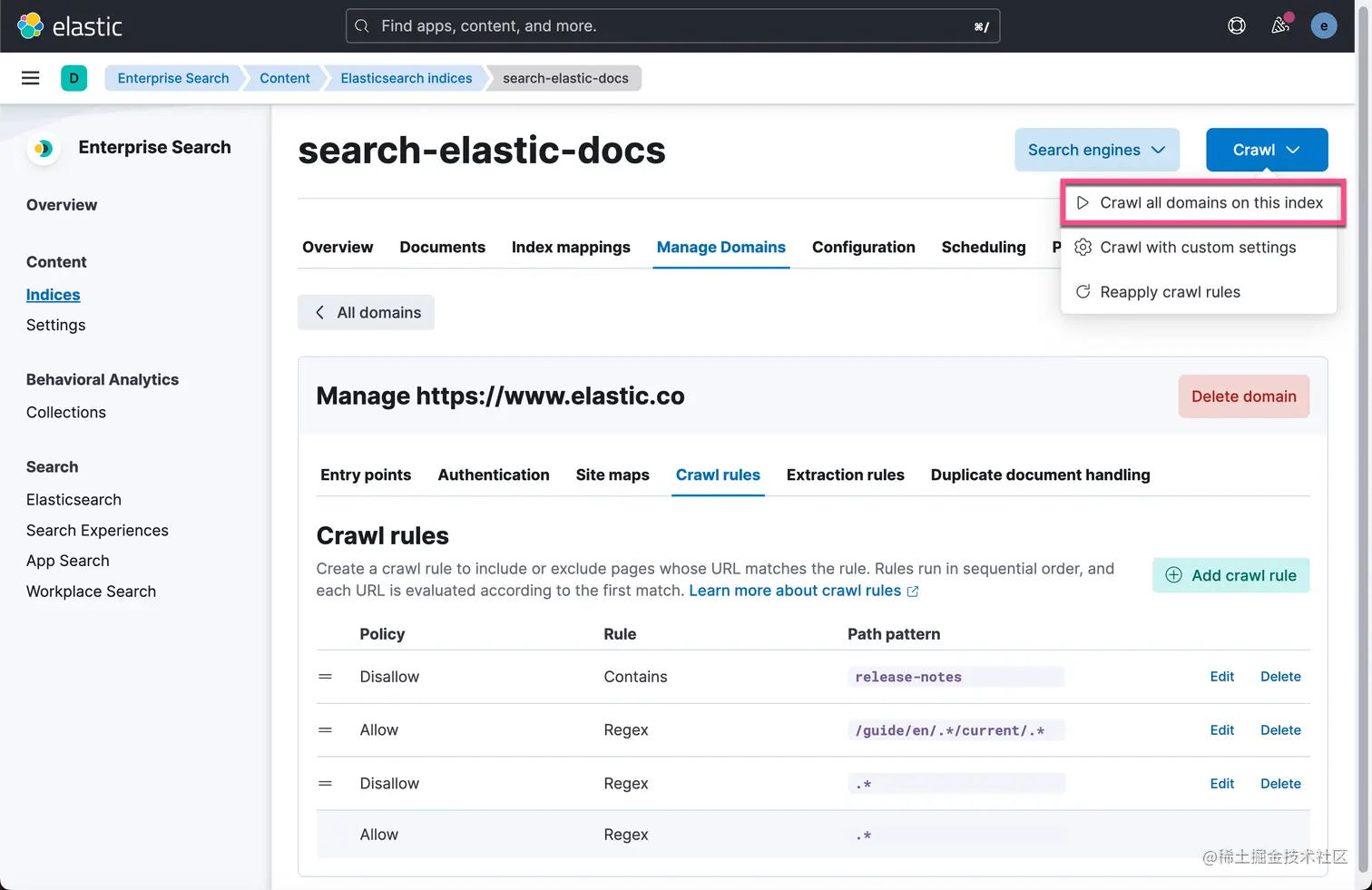Click the Enterprise Search sidebar logo icon

[x=43, y=148]
